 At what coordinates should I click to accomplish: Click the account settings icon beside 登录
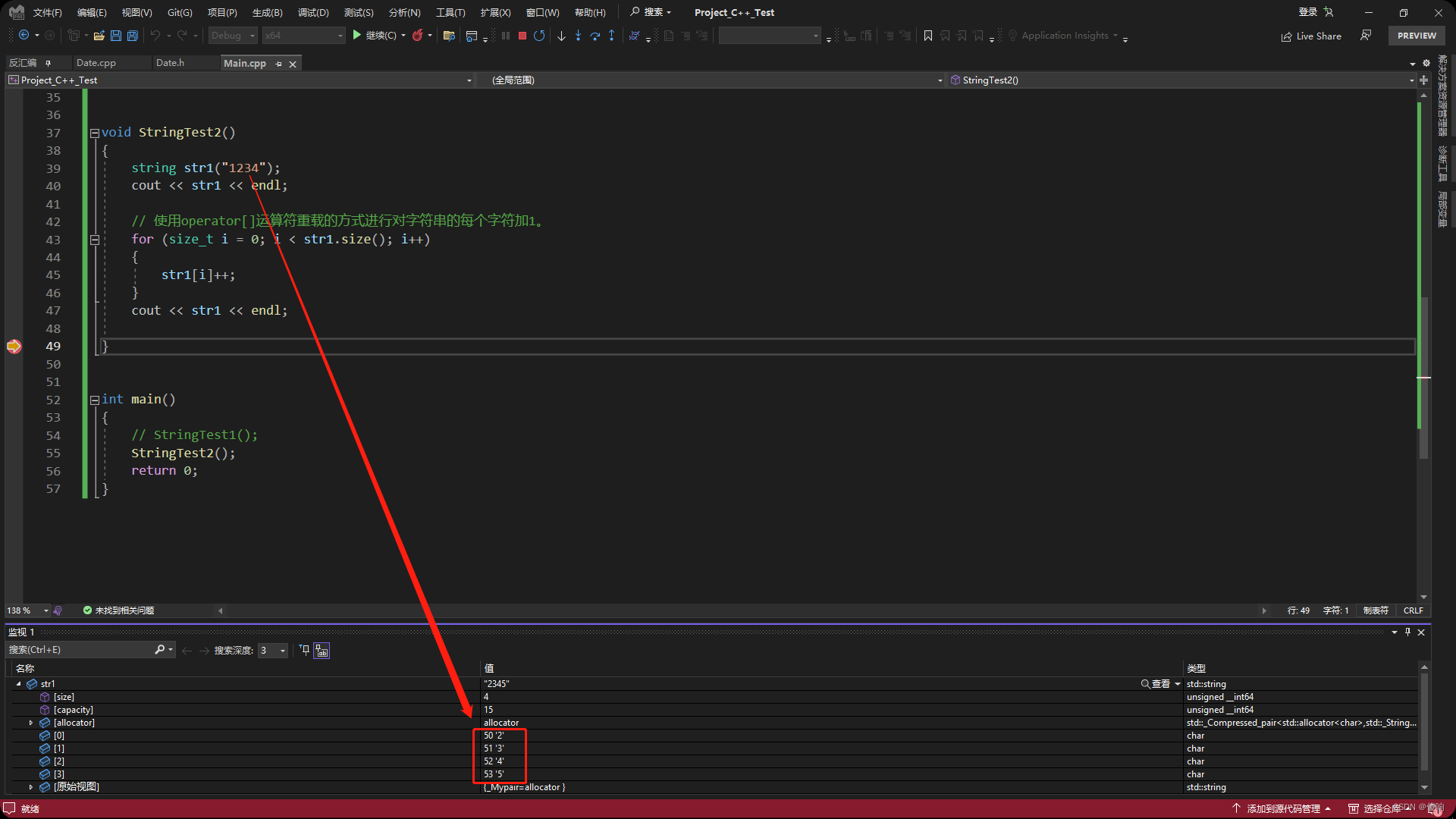pyautogui.click(x=1329, y=12)
